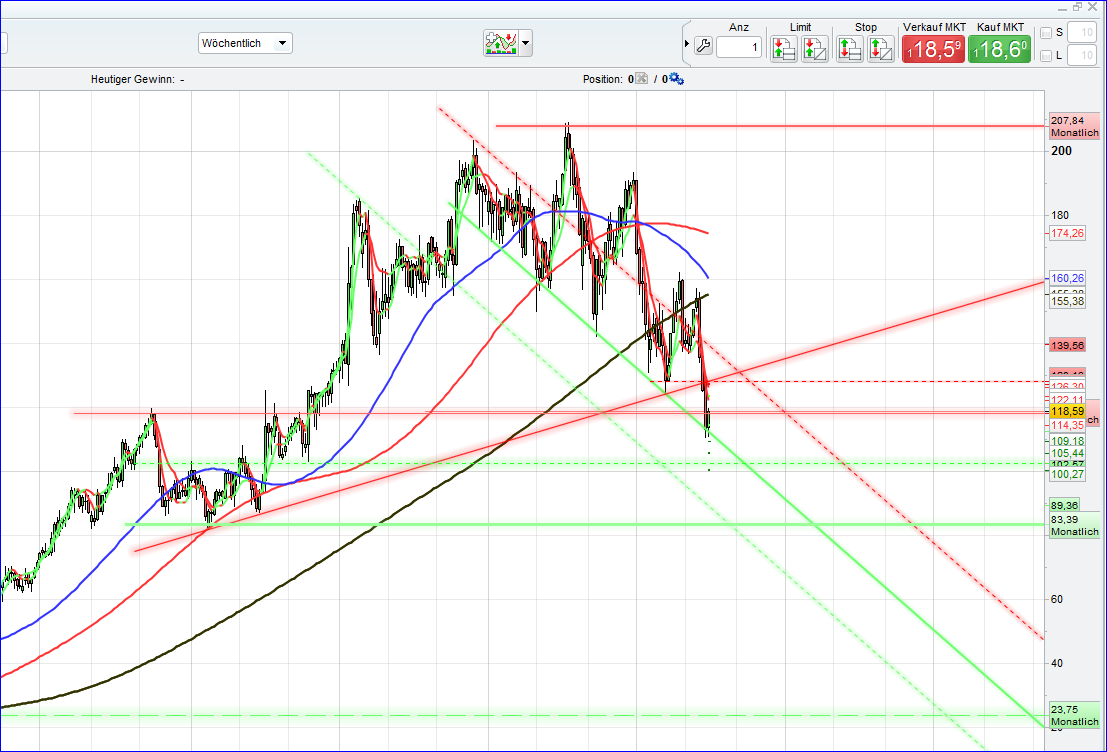Viewport: 1107px width, 752px height.
Task: Select the 174,26 red price label
Action: click(x=1067, y=233)
